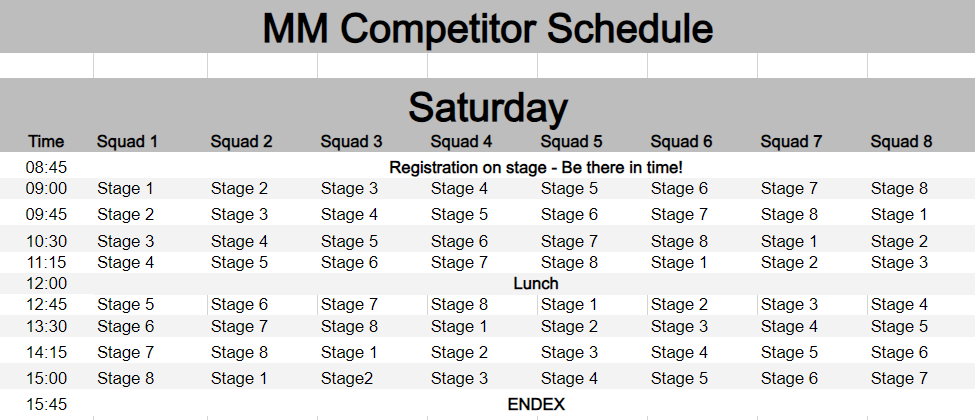Select the Squad 4 column header
This screenshot has width=975, height=420.
[x=461, y=142]
